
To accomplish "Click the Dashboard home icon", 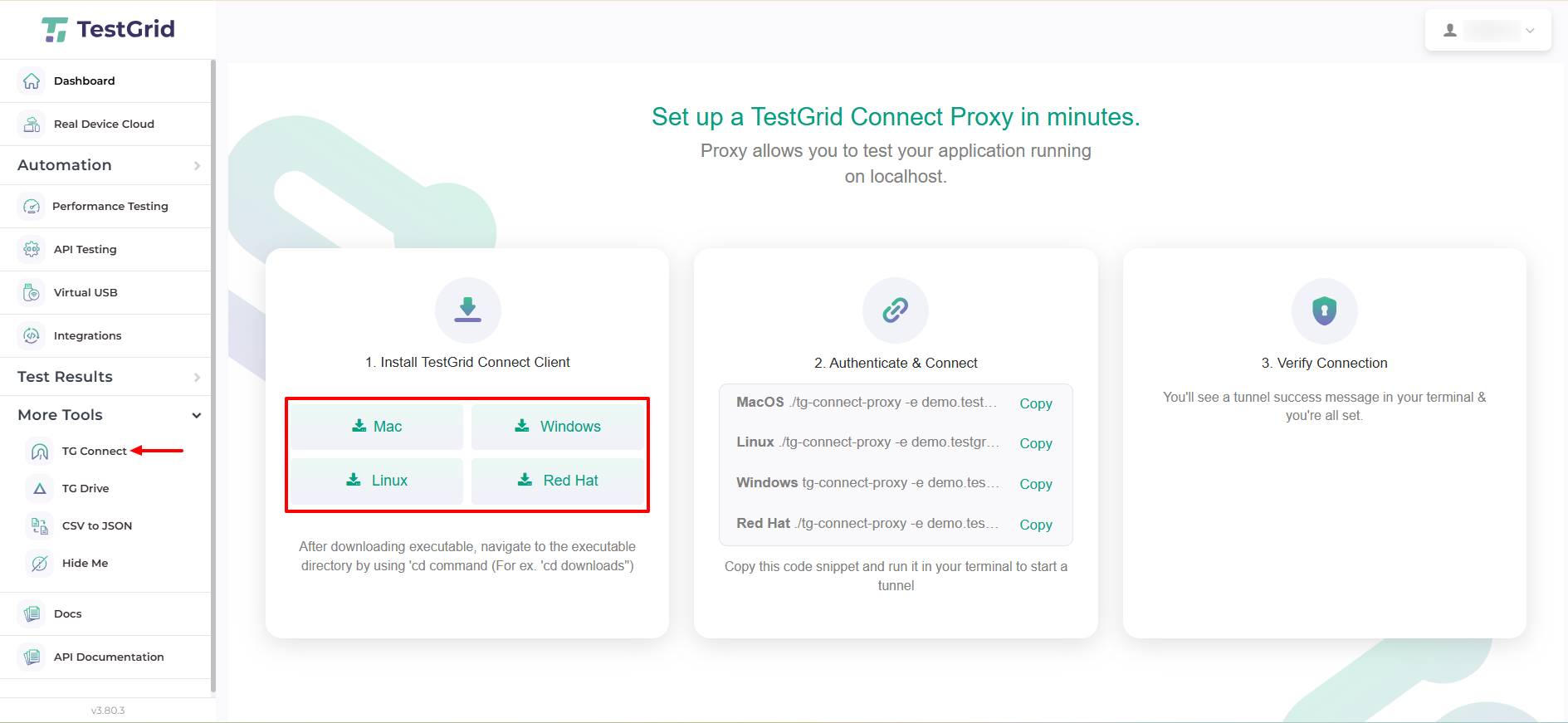I will [32, 81].
